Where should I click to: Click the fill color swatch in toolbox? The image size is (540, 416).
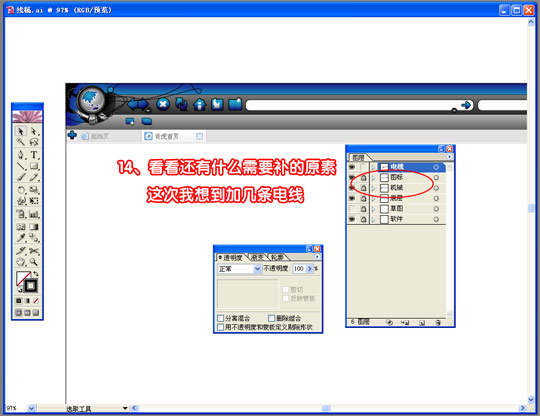point(23,278)
